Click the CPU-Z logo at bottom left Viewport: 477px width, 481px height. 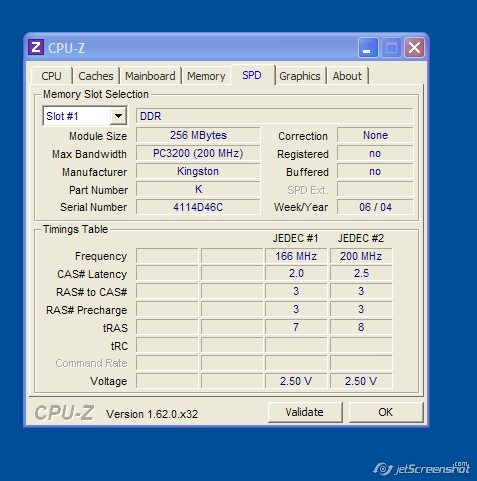(x=64, y=413)
